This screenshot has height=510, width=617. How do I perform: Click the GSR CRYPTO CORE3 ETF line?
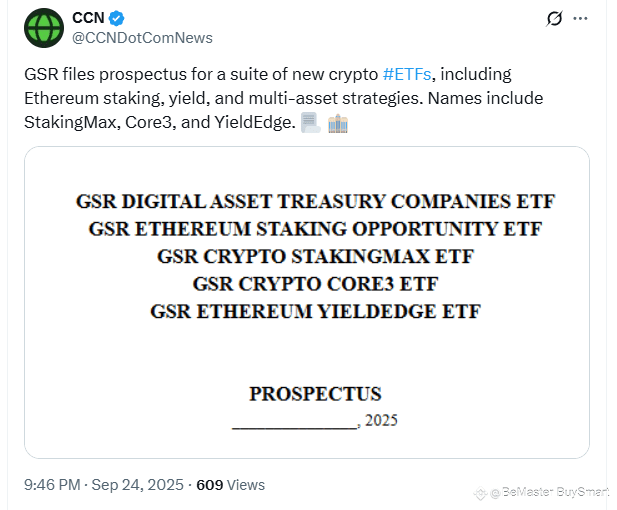coord(315,284)
